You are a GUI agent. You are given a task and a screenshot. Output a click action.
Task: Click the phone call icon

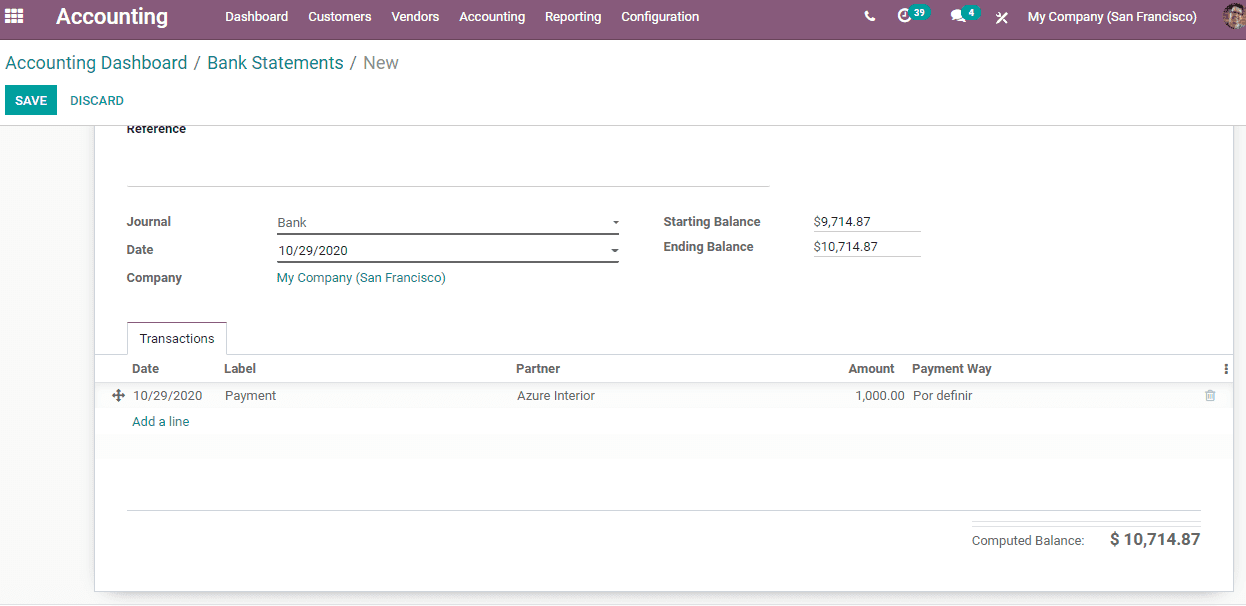870,17
